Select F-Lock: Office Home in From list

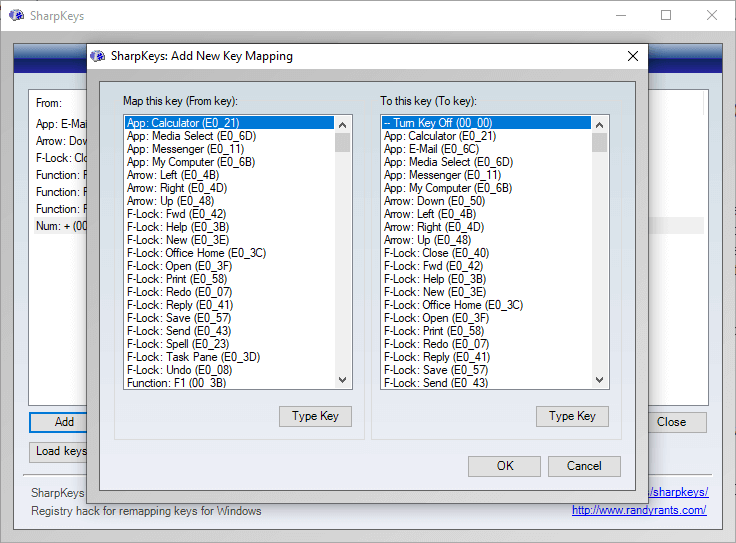coord(230,253)
